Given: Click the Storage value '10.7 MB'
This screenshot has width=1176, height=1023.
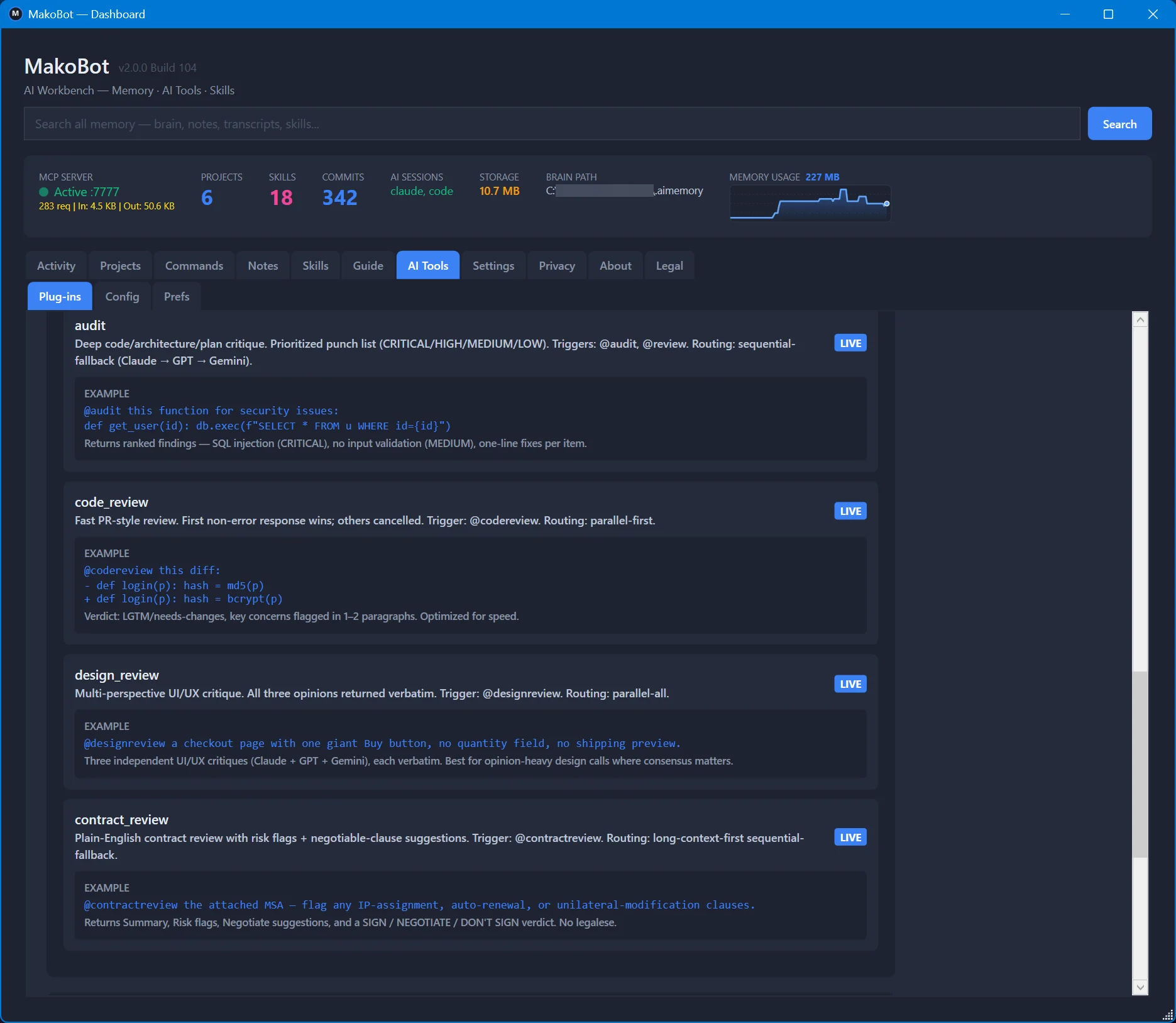Looking at the screenshot, I should (500, 191).
